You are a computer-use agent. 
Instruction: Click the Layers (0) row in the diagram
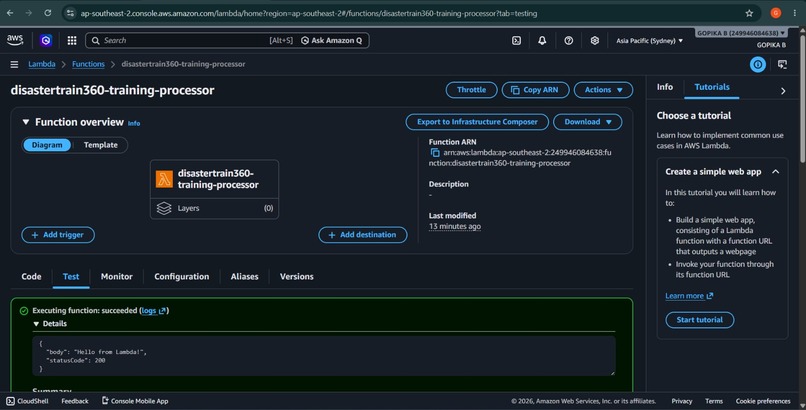pos(214,208)
